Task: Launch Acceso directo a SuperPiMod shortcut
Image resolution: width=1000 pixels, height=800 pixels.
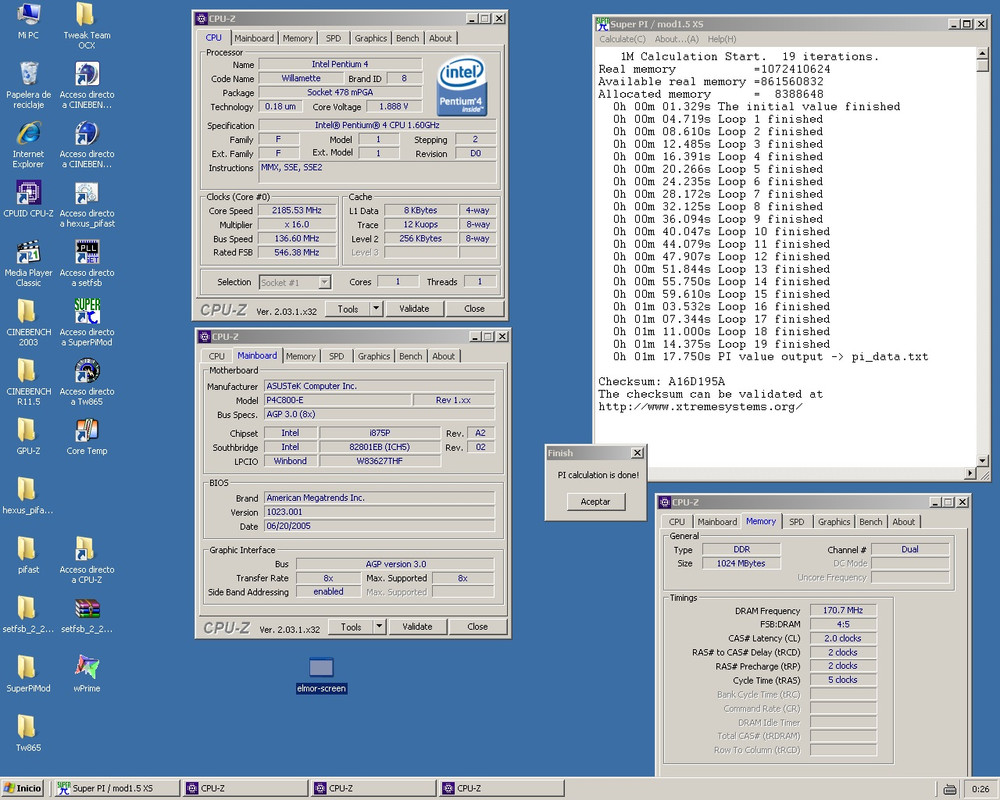Action: coord(87,323)
